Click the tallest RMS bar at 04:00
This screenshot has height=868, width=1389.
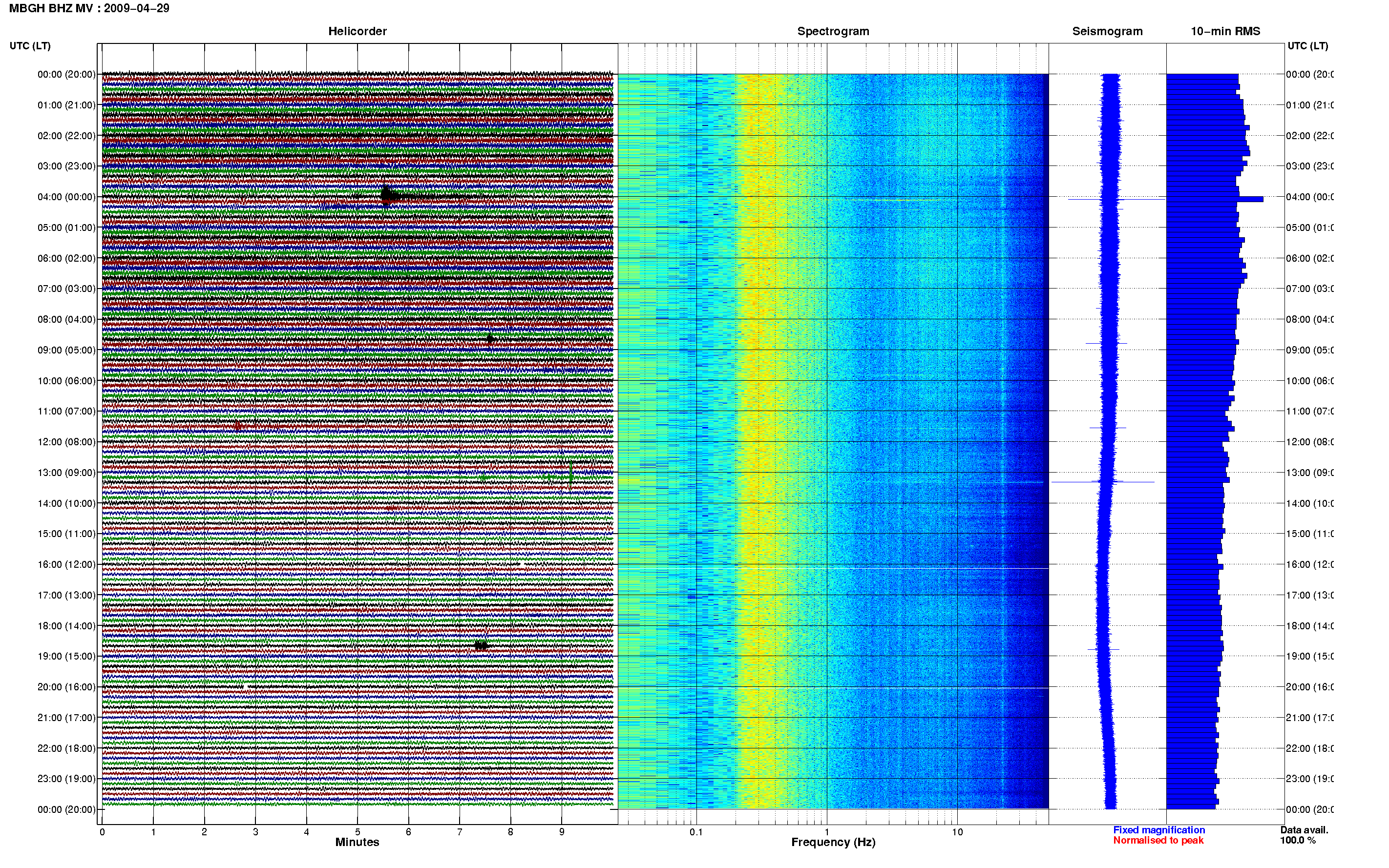point(1215,199)
